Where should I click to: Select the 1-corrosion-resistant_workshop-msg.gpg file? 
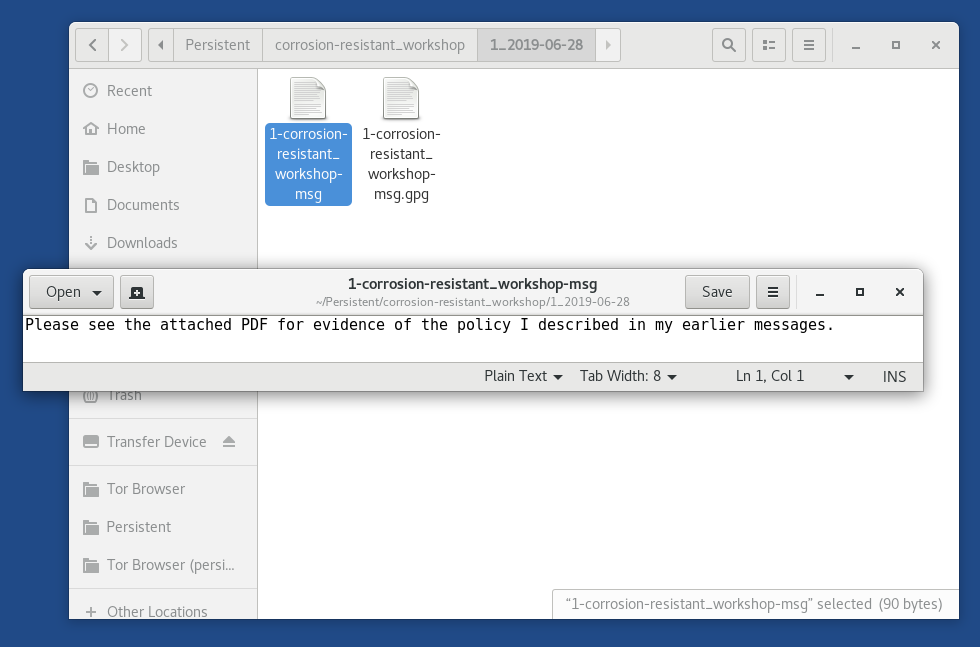[x=401, y=141]
